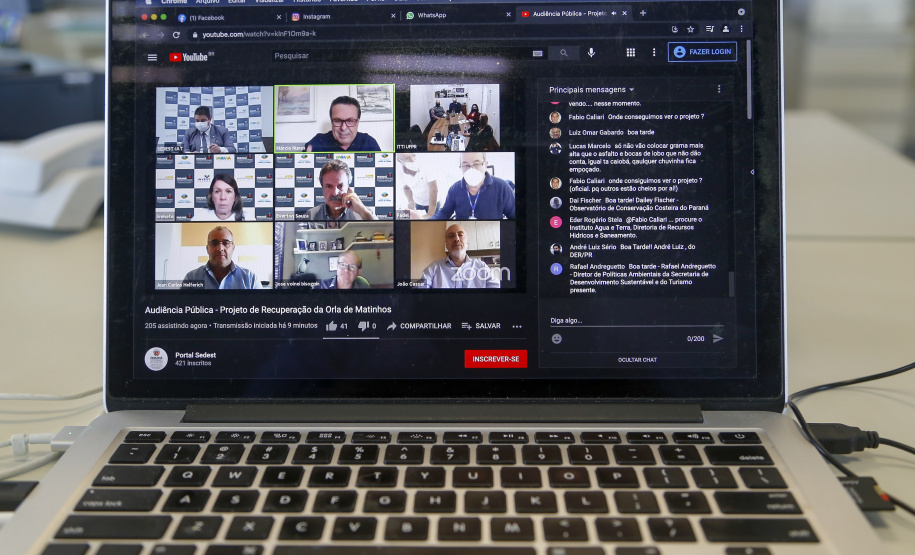Open the on-screen keyboard icon in search

pos(538,53)
